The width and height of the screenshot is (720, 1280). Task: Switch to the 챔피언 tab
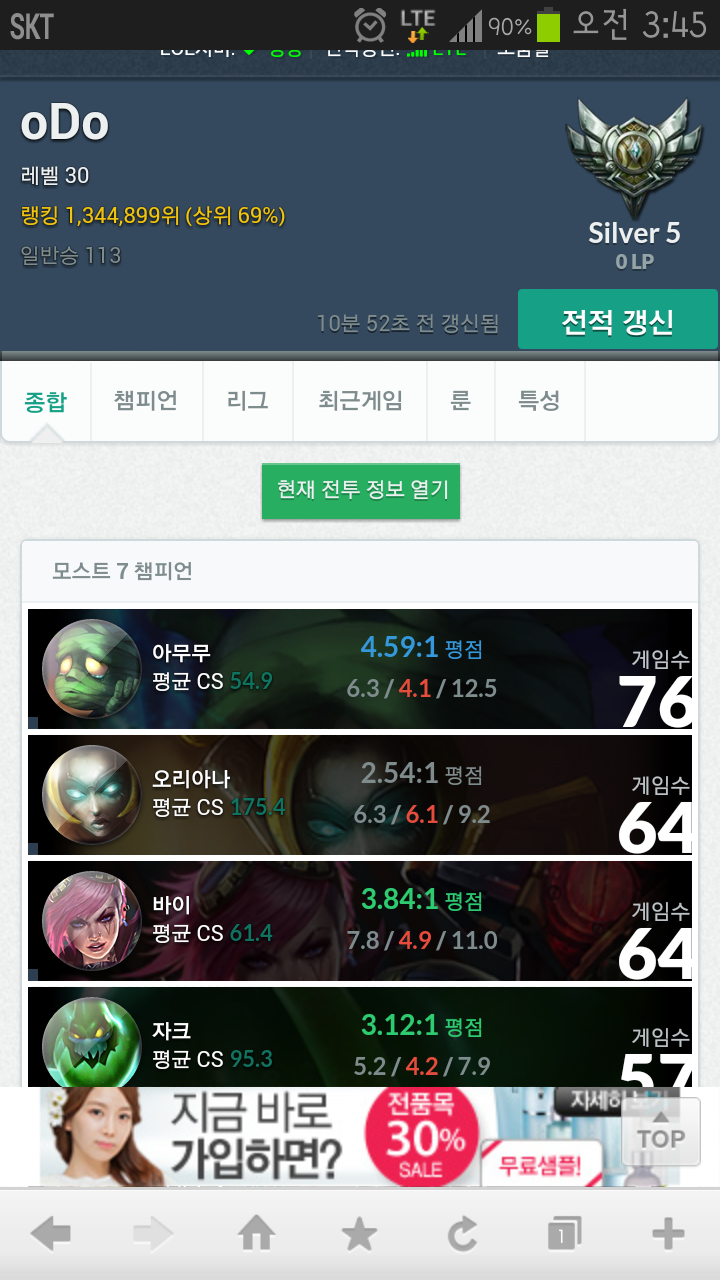(146, 402)
